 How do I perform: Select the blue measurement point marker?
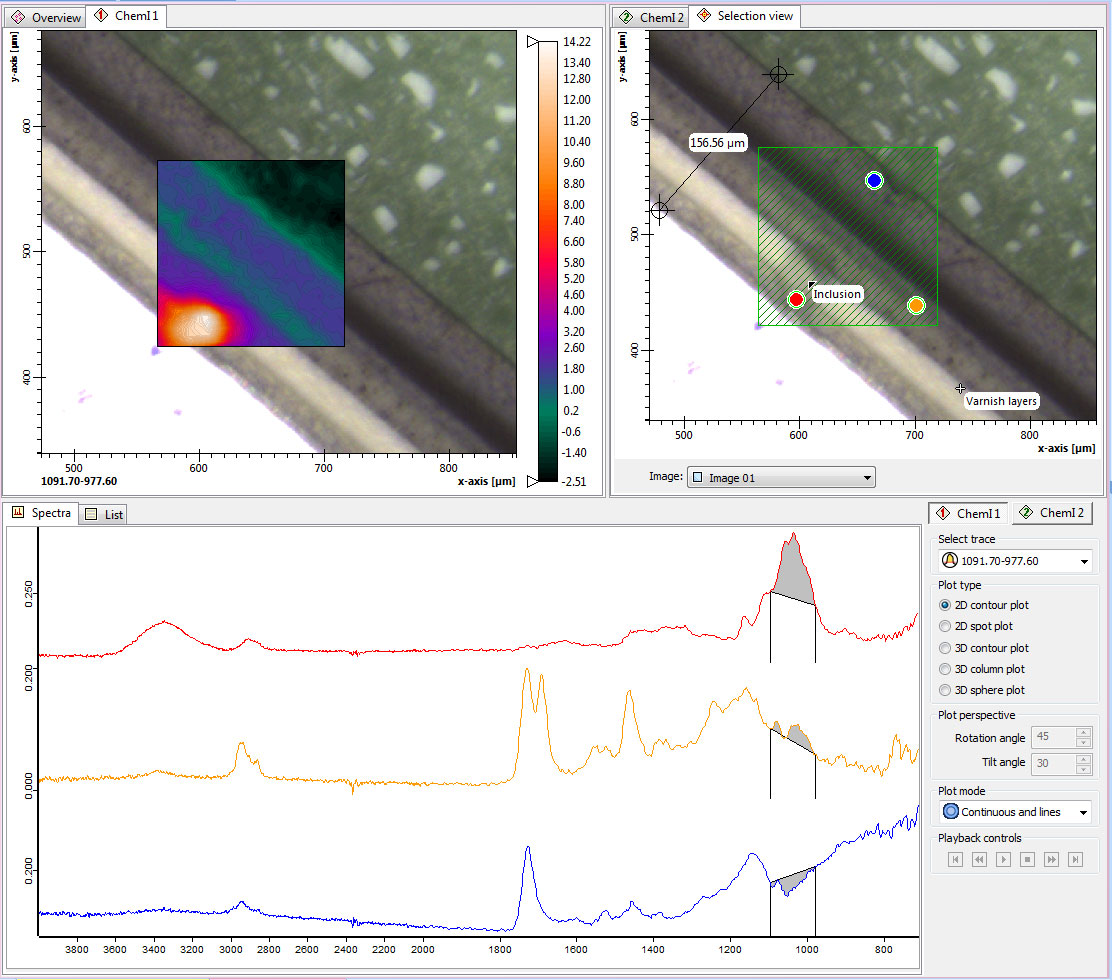(874, 180)
